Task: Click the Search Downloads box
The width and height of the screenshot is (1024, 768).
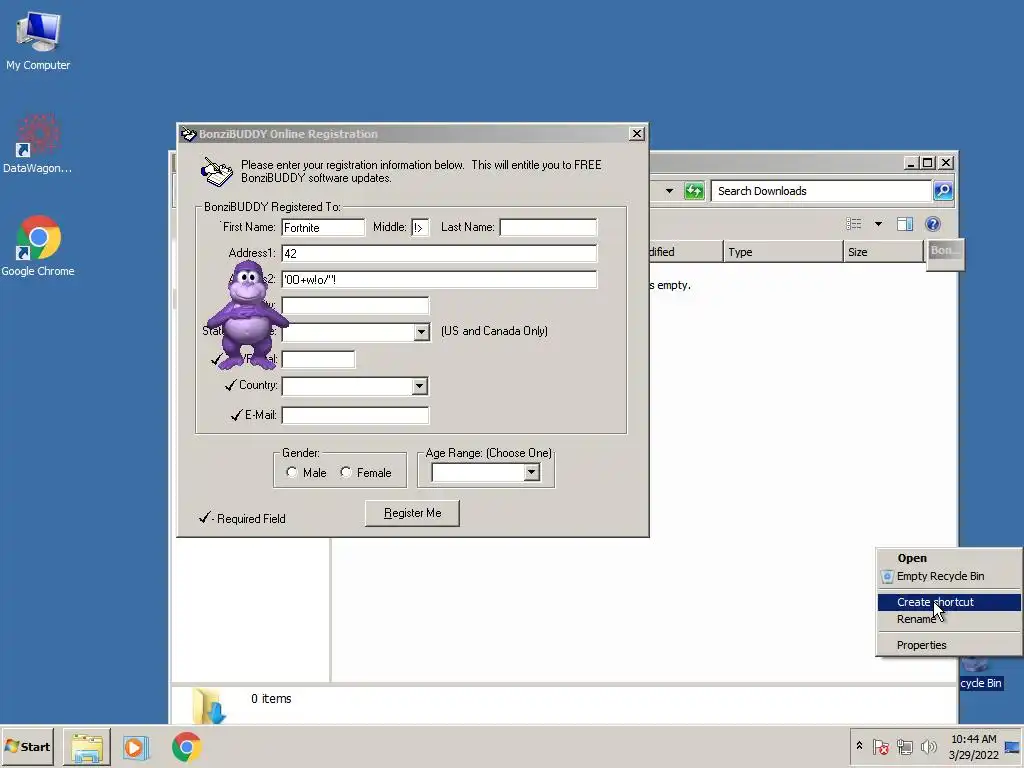Action: (x=821, y=191)
